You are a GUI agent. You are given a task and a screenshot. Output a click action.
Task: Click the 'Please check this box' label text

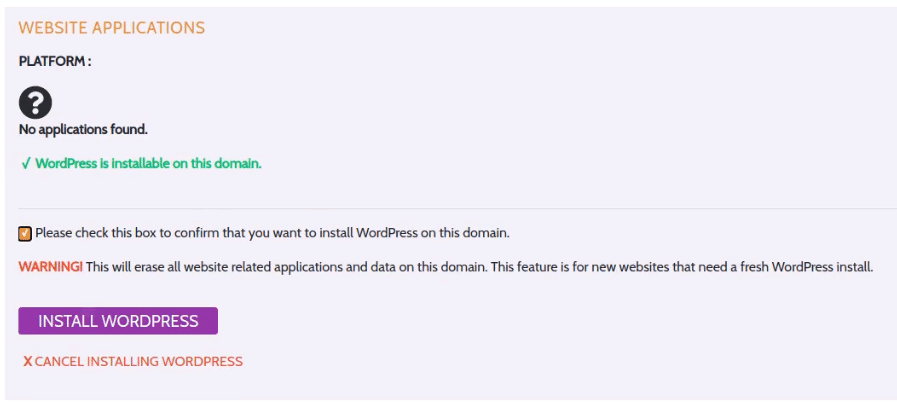(x=272, y=233)
